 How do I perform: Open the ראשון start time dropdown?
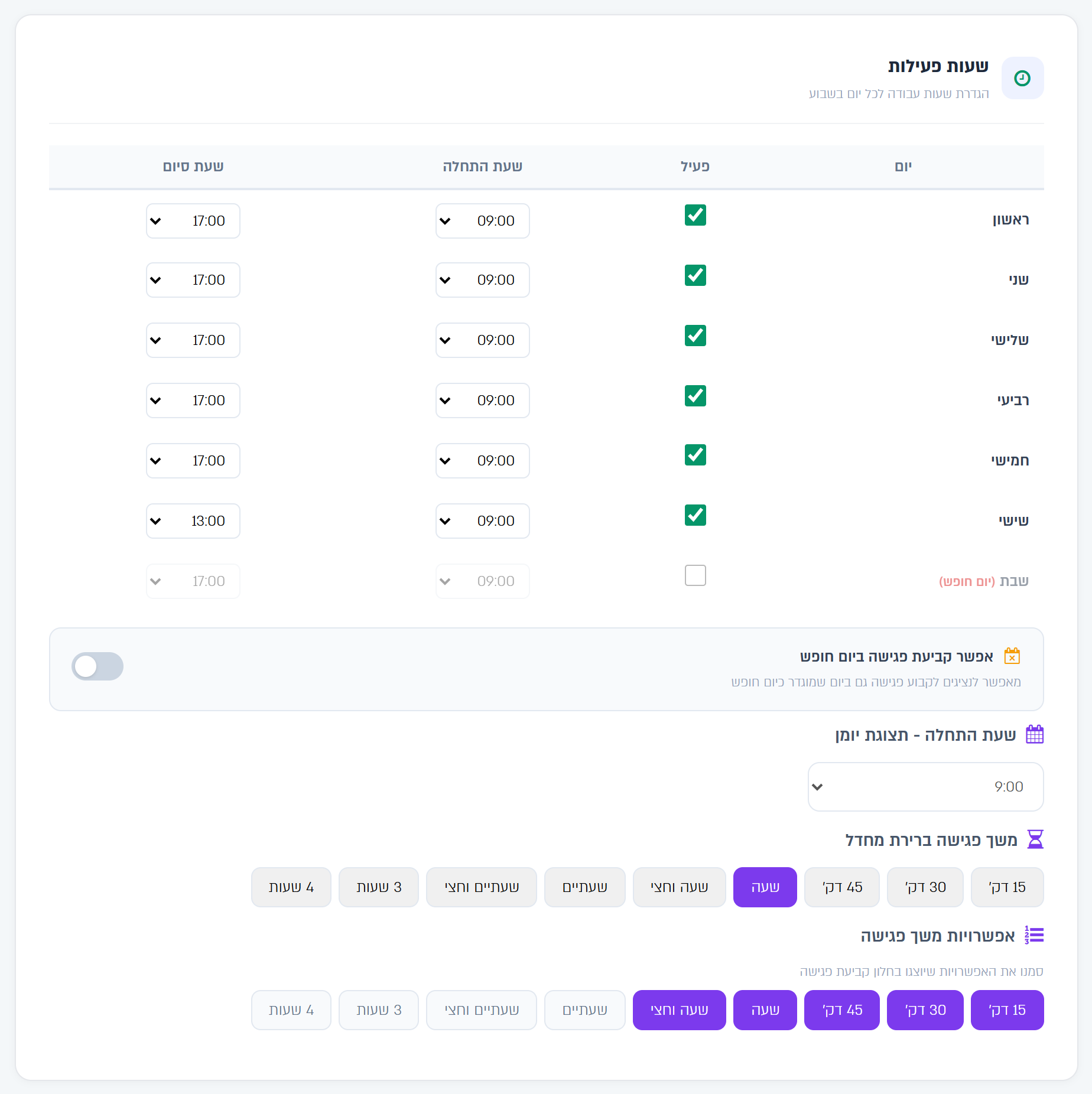tap(483, 221)
